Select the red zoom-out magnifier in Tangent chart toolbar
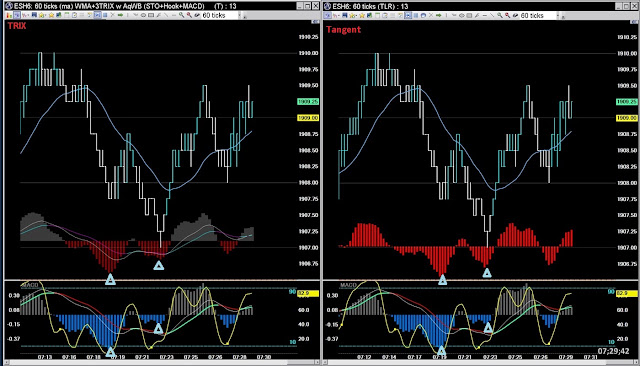The width and height of the screenshot is (640, 366). (507, 15)
